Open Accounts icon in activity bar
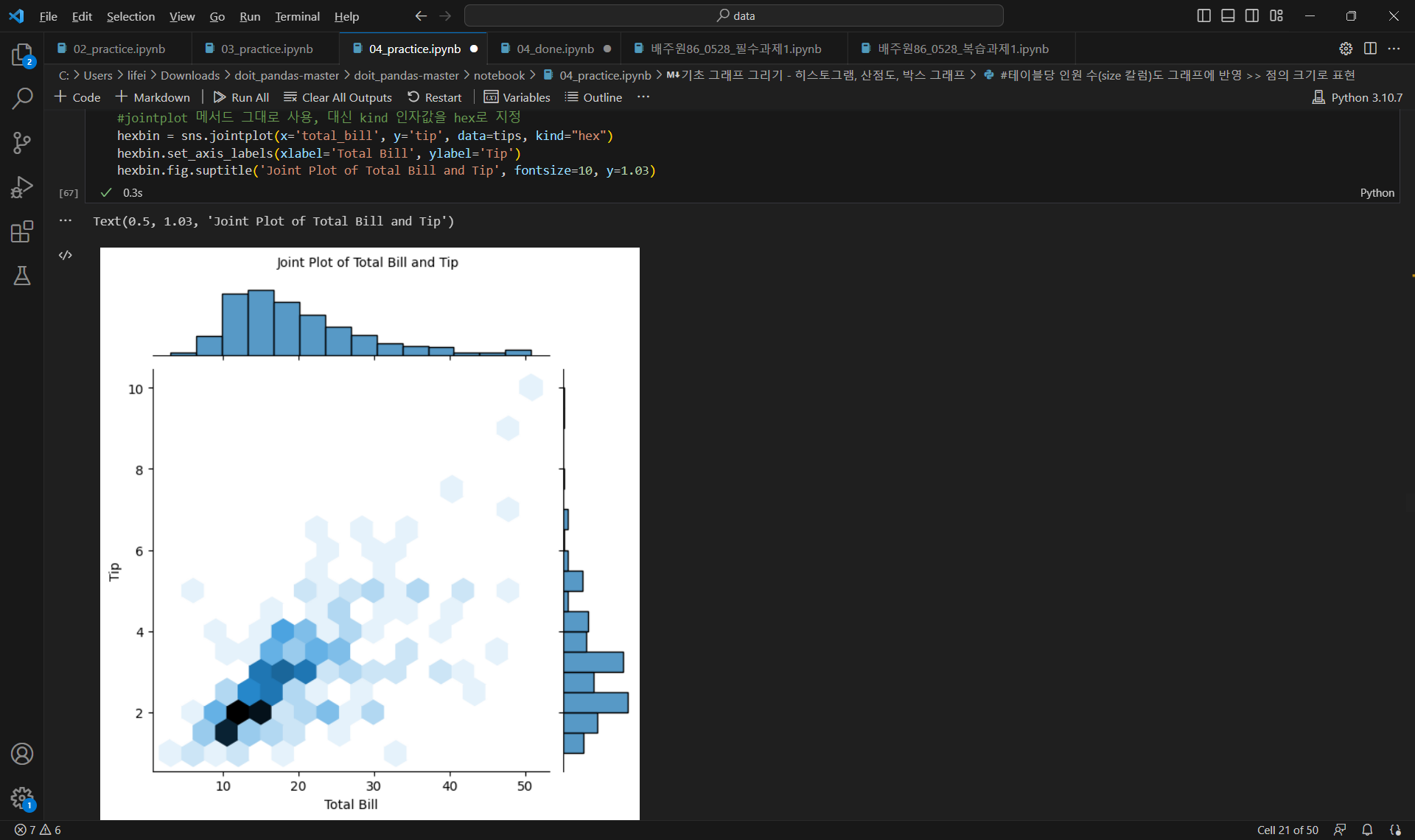The width and height of the screenshot is (1415, 840). click(22, 754)
